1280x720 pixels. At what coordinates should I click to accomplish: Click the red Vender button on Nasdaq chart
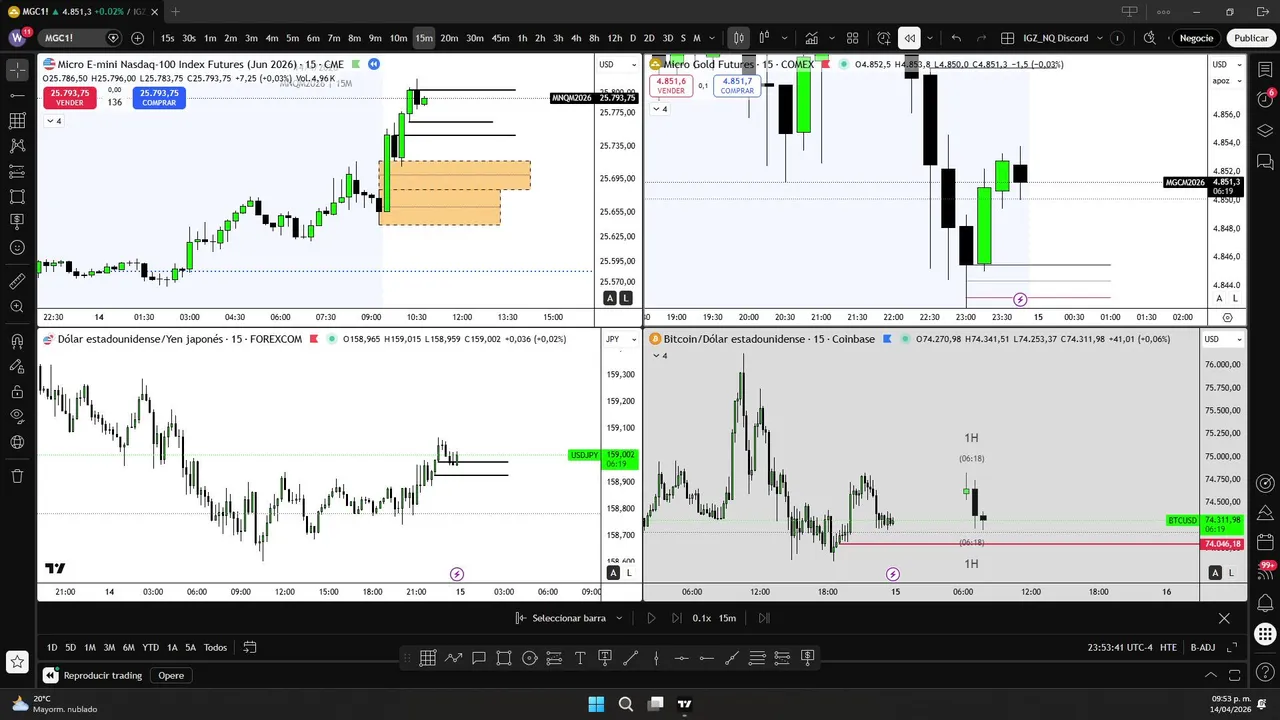[x=70, y=97]
